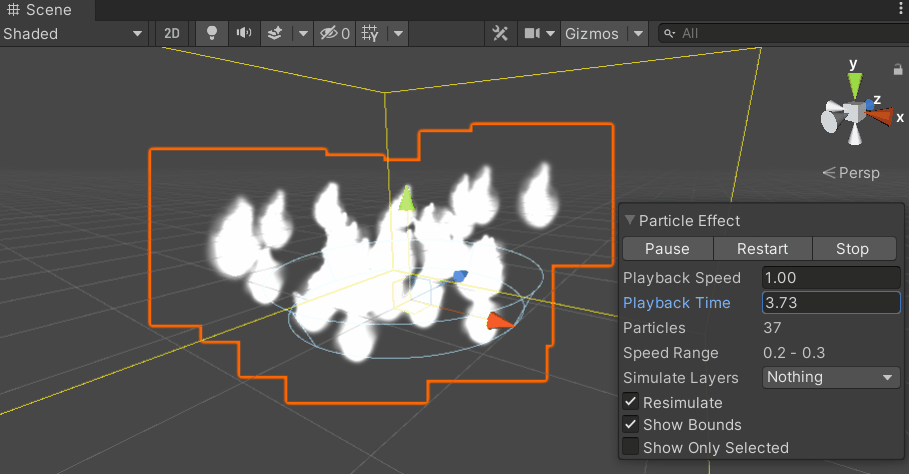The width and height of the screenshot is (909, 474).
Task: Uncheck the Resimulate checkbox
Action: click(631, 402)
